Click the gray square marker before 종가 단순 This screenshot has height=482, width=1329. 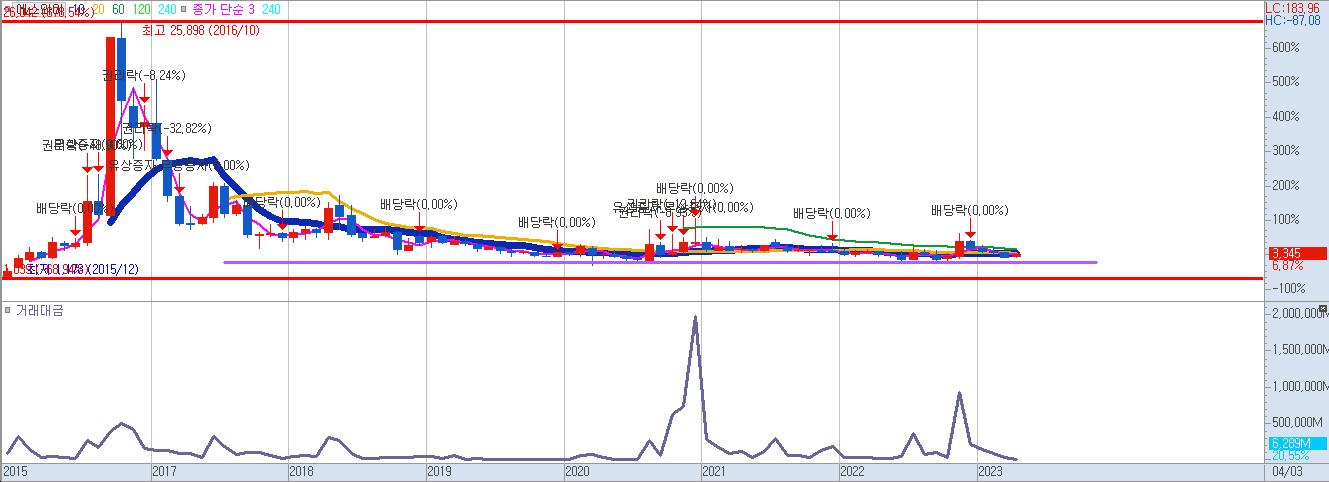pos(185,8)
